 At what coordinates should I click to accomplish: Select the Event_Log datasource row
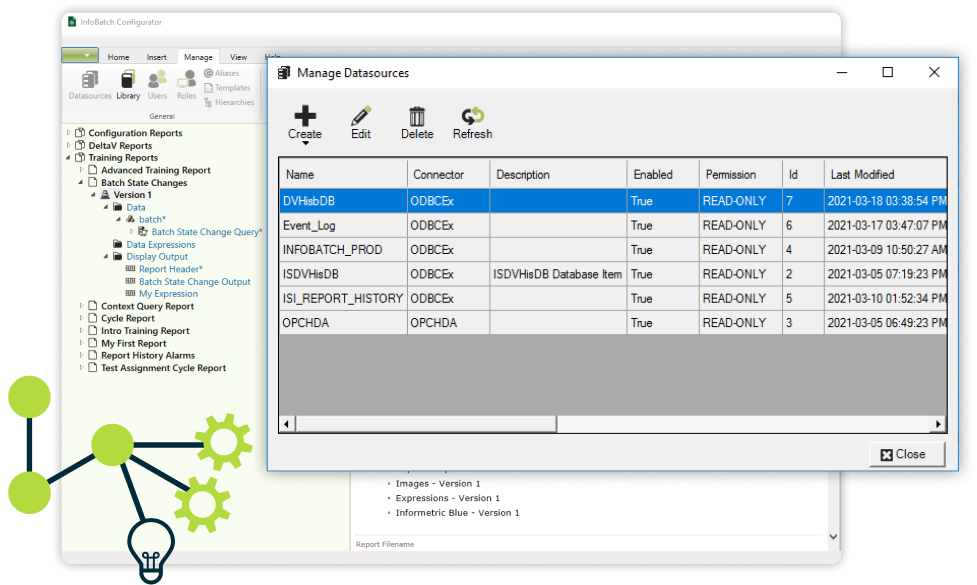tap(613, 226)
